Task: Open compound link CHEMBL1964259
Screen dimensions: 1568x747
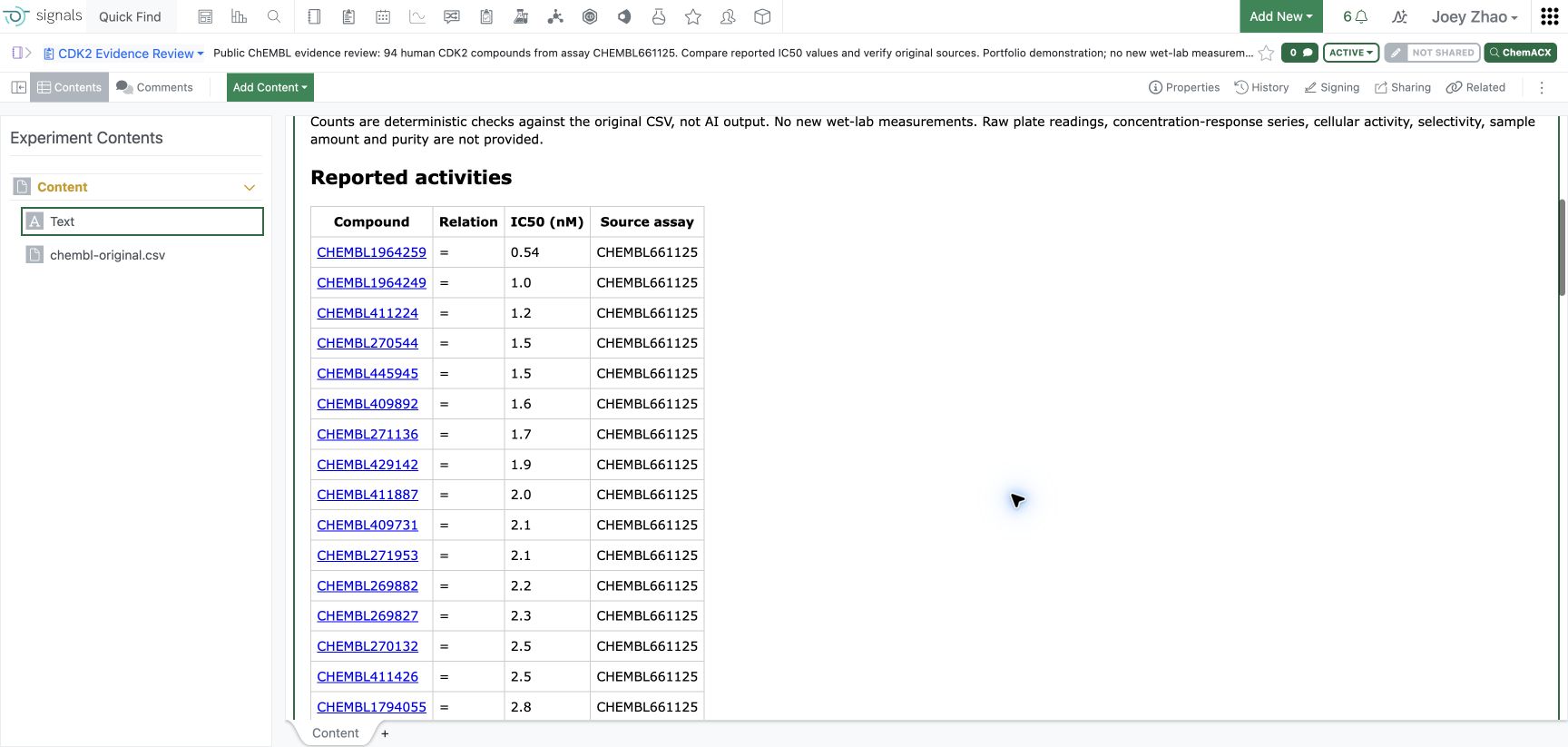Action: (x=371, y=252)
